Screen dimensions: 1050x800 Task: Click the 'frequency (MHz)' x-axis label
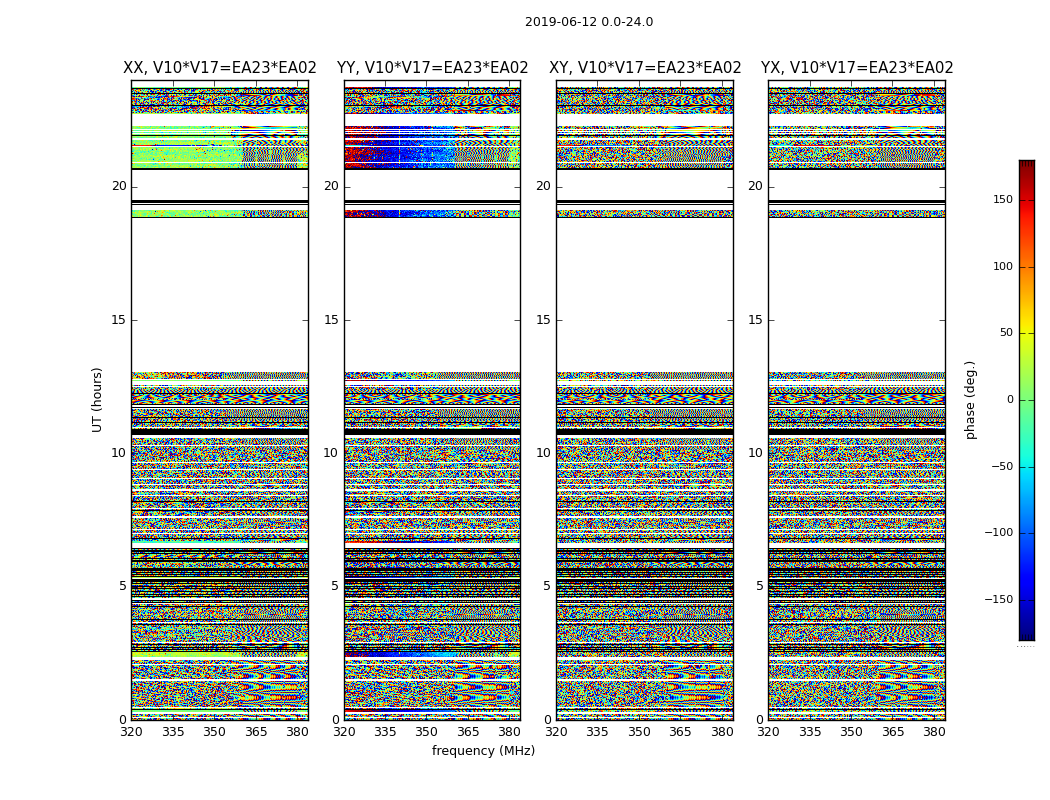(x=483, y=750)
